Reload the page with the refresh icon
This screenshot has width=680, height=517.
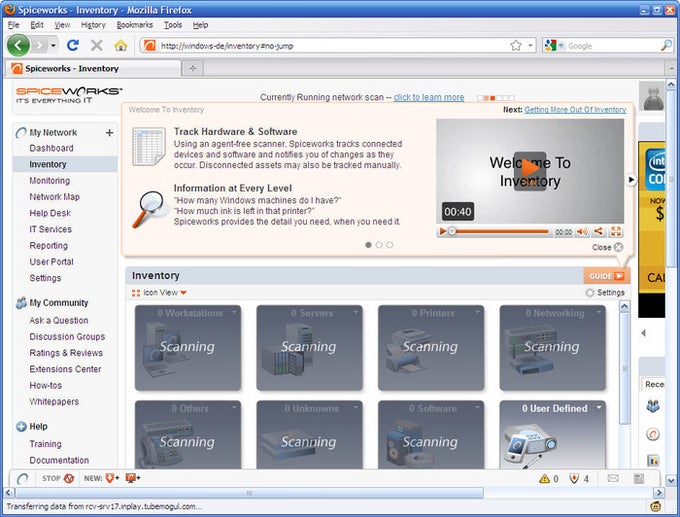(73, 45)
